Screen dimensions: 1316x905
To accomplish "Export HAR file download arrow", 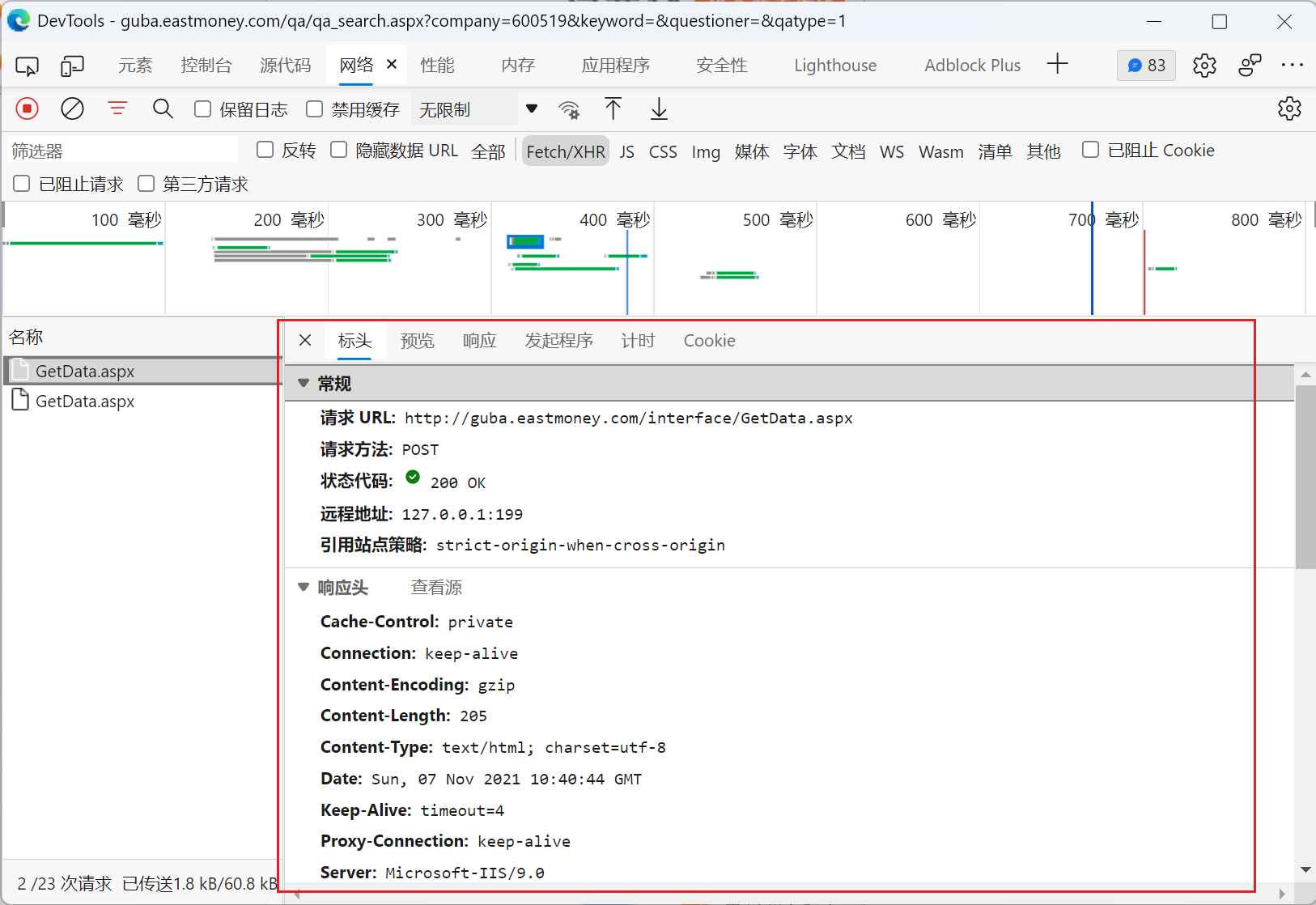I will tap(660, 108).
